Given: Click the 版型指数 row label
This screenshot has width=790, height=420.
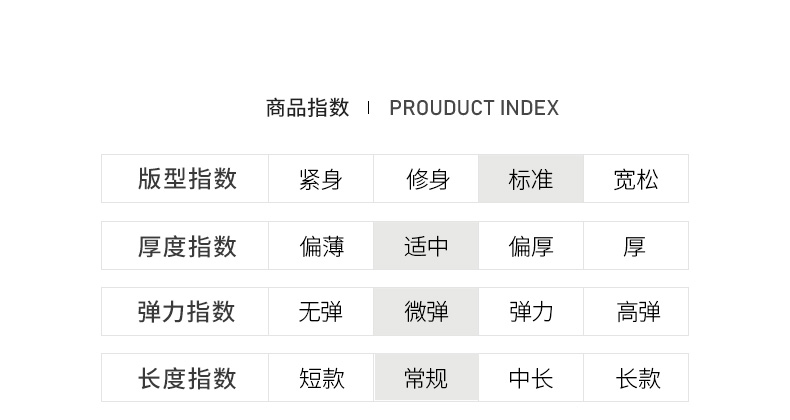Looking at the screenshot, I should click(187, 179).
